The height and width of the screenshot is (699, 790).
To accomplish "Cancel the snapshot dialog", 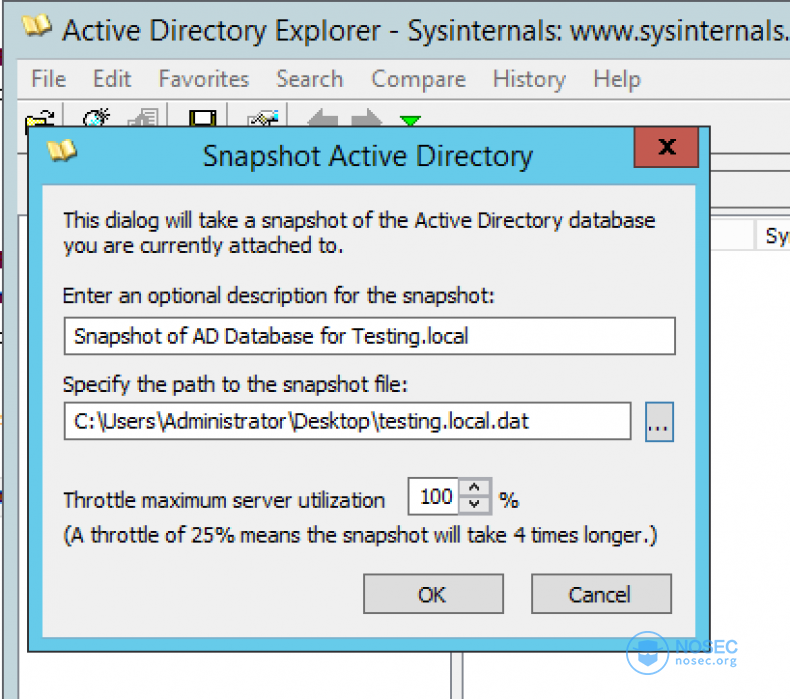I will pos(601,594).
